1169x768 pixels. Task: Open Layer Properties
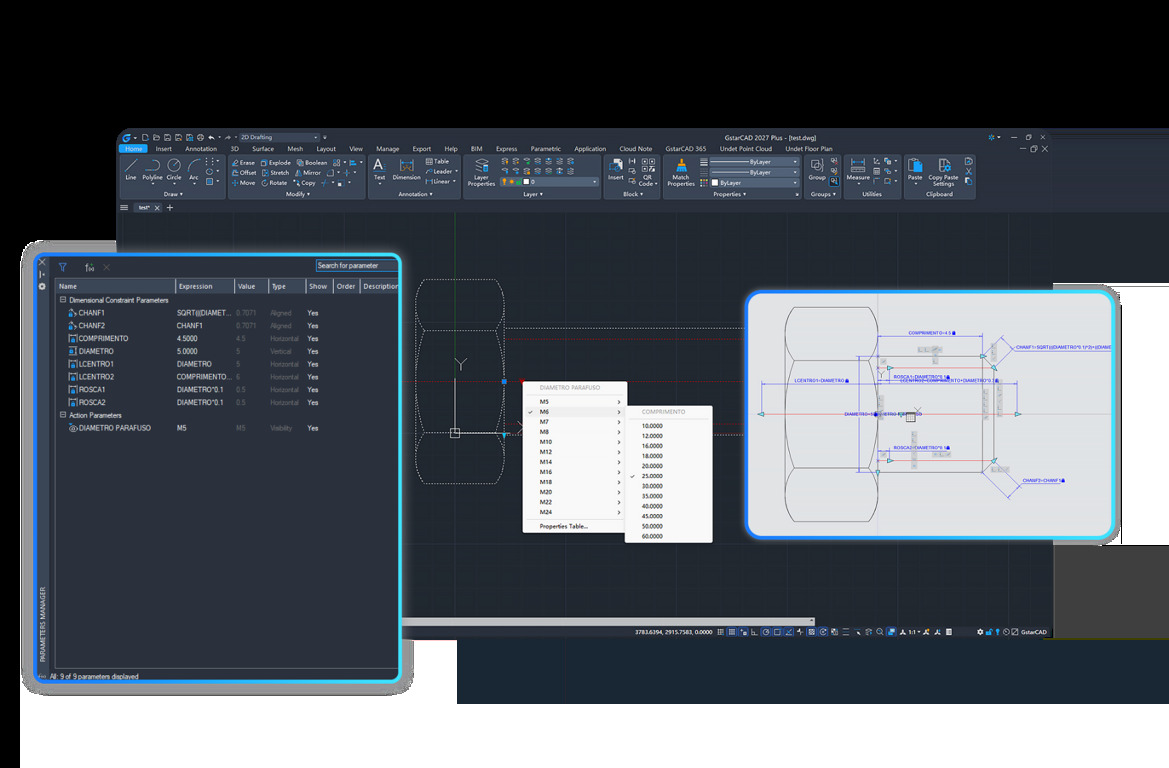click(x=482, y=172)
